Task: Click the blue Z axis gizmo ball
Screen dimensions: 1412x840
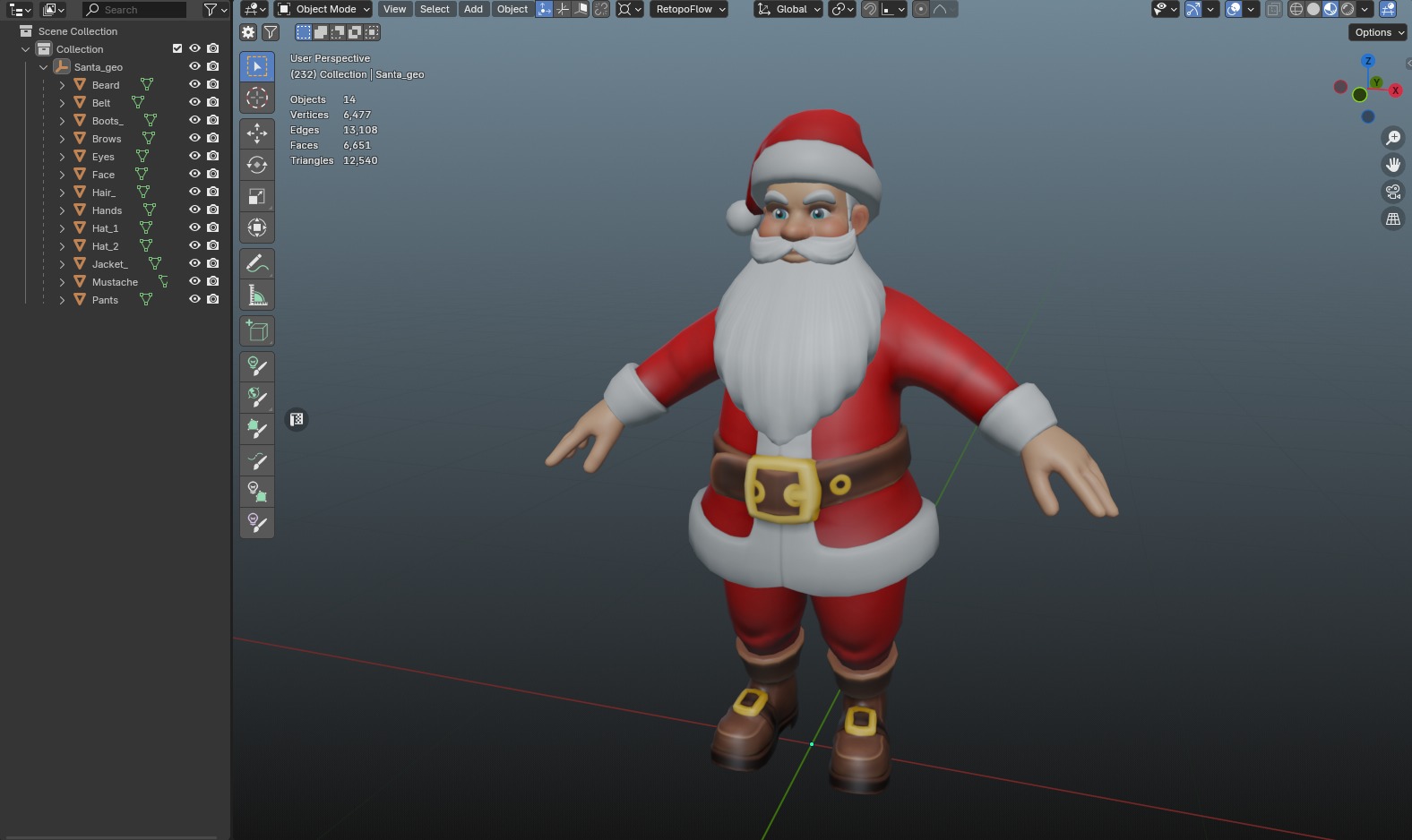Action: 1368,61
